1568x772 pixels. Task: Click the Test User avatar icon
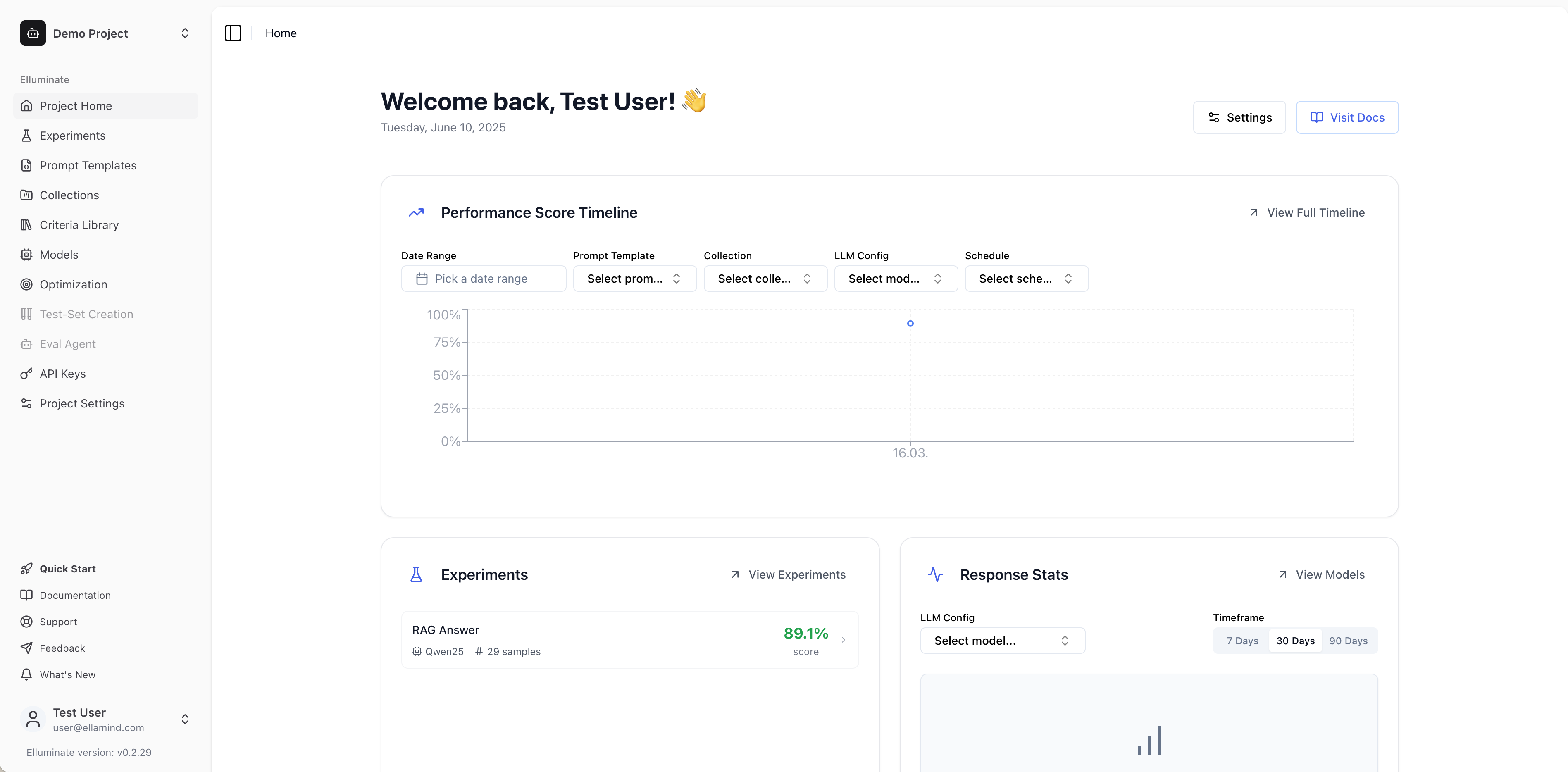point(33,719)
